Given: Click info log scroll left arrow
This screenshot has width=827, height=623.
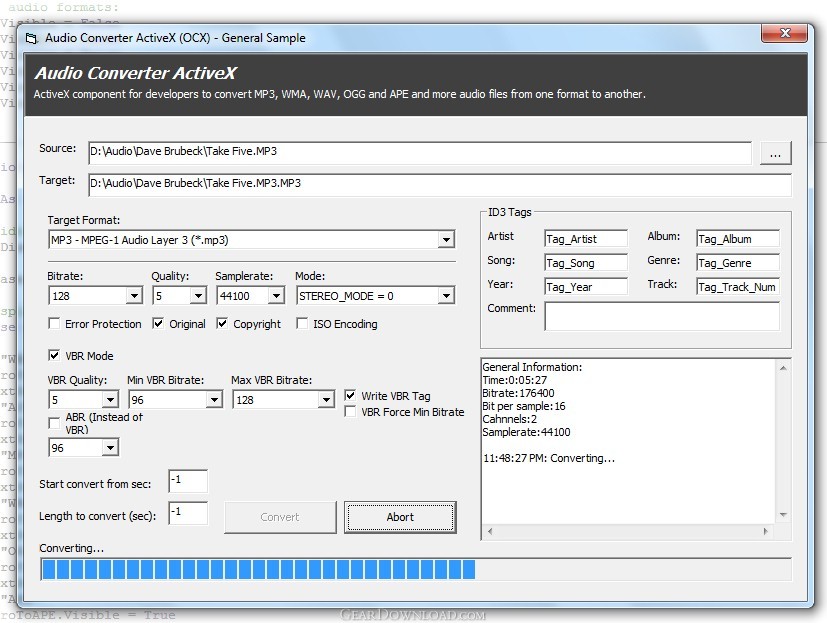Looking at the screenshot, I should [x=490, y=532].
